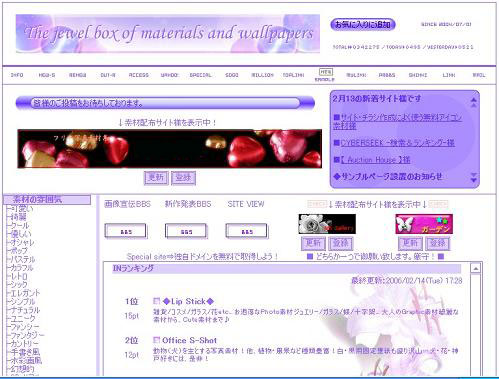The image size is (499, 379).
Task: Open the pink butterfly ガーデン banner
Action: (424, 224)
